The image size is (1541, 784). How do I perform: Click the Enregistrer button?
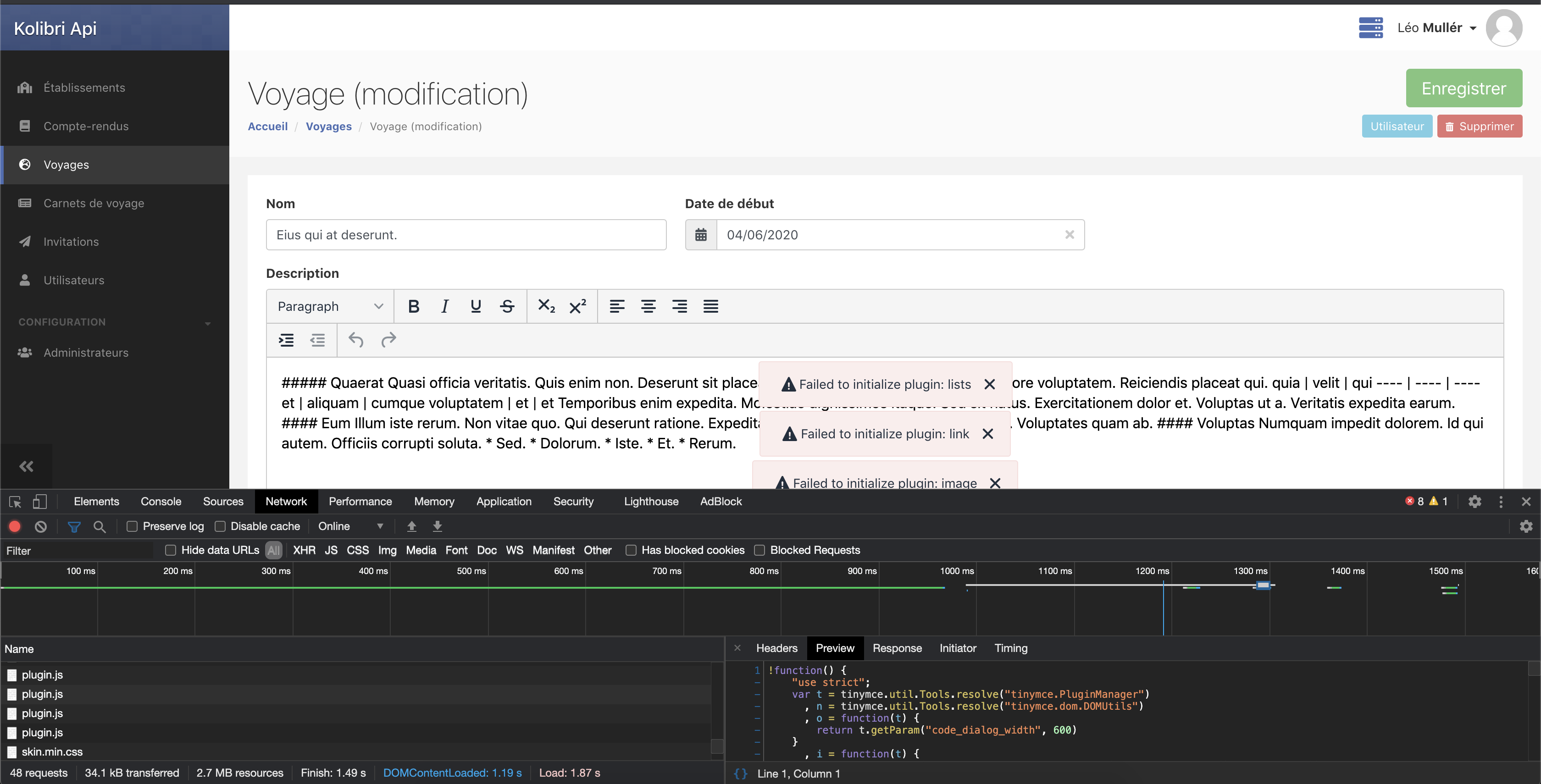(1463, 88)
